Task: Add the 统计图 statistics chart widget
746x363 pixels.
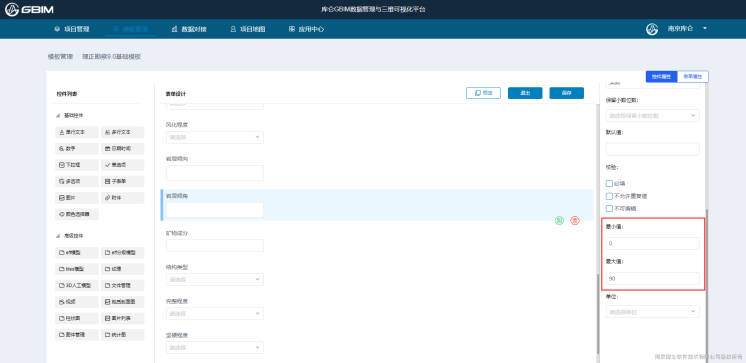Action: point(123,334)
